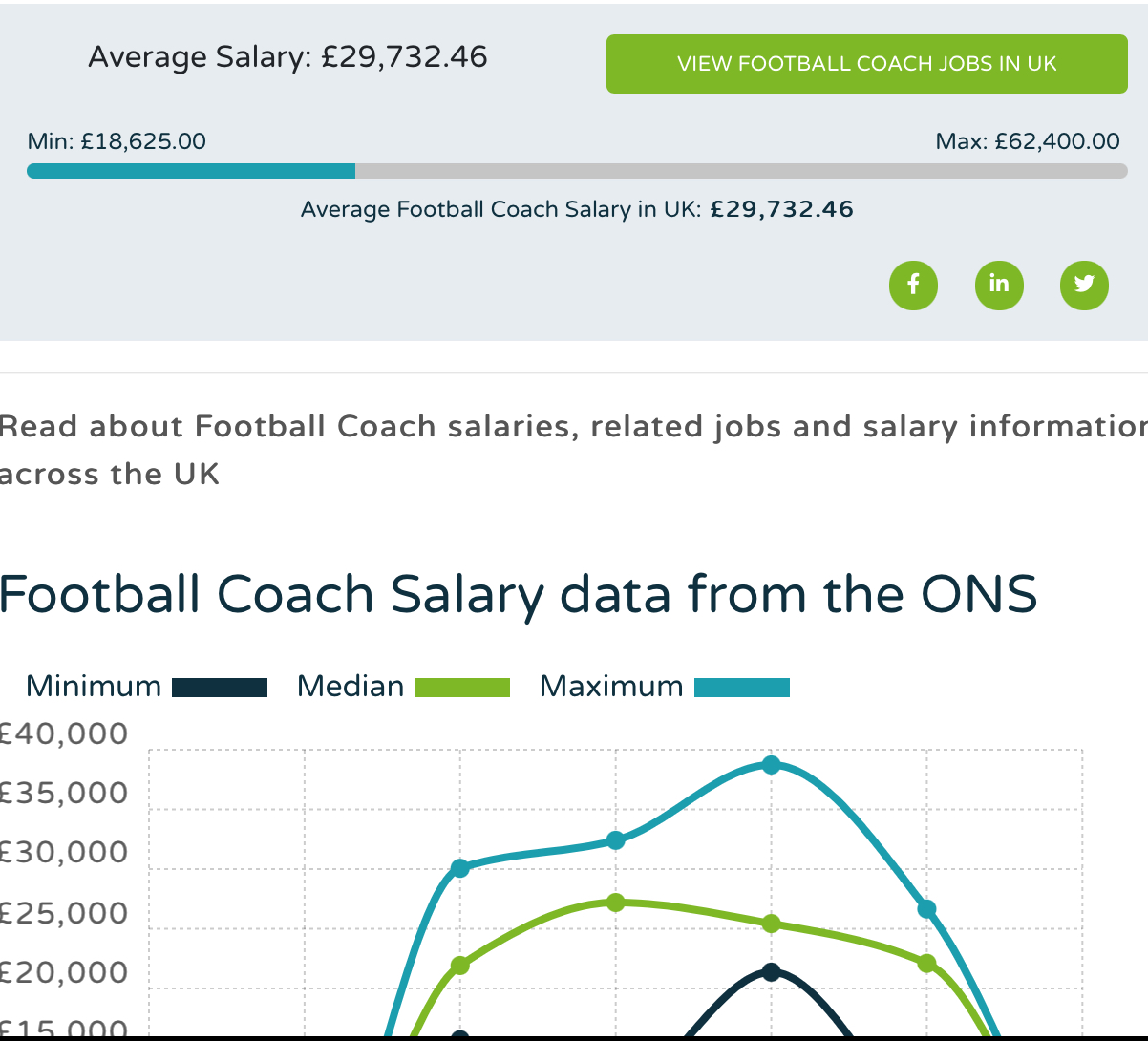Select the highest green Median data point
Image resolution: width=1148 pixels, height=1041 pixels.
tap(616, 903)
